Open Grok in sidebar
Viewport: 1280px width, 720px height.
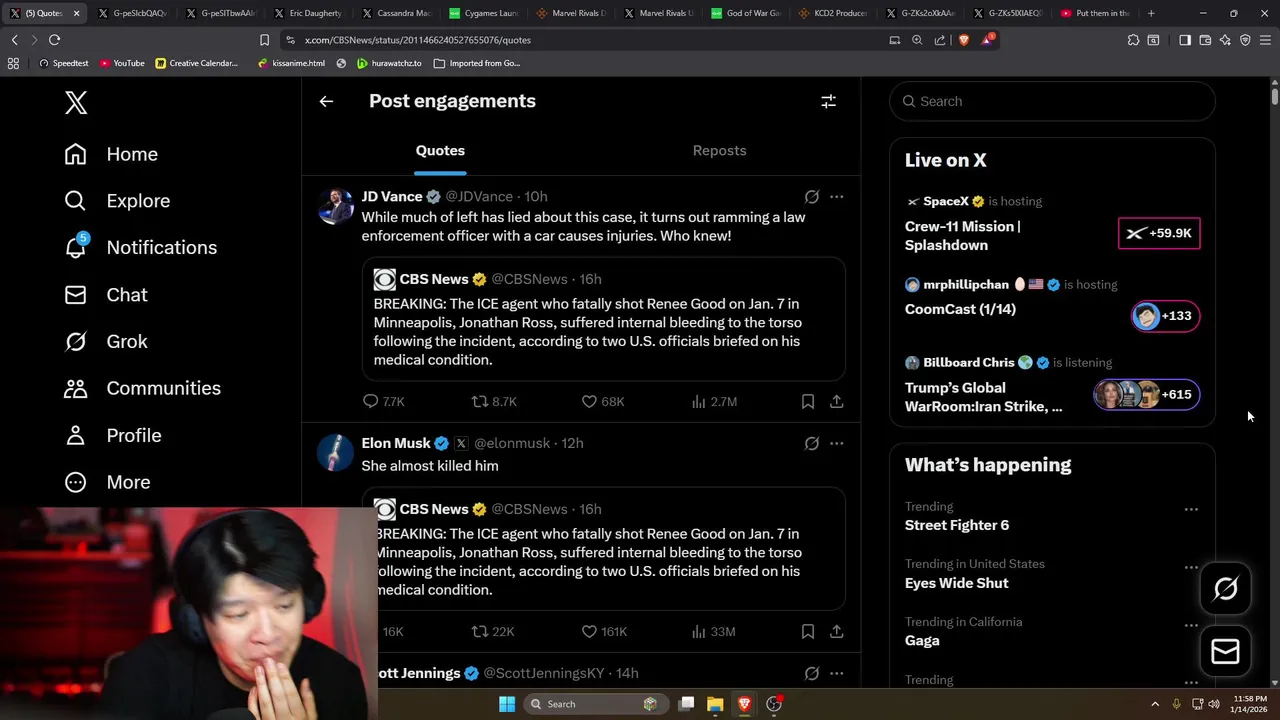106,341
